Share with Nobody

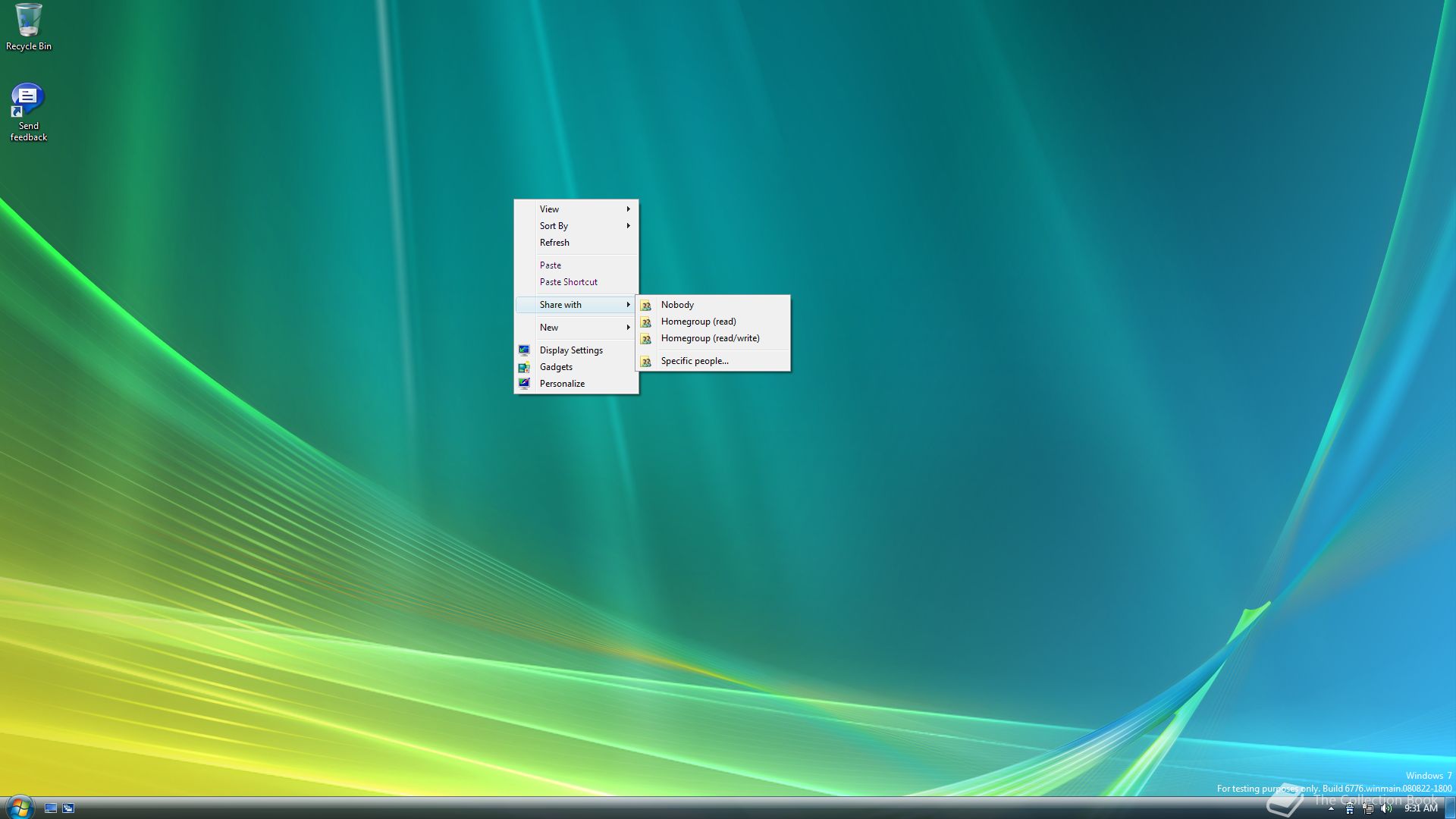713,305
